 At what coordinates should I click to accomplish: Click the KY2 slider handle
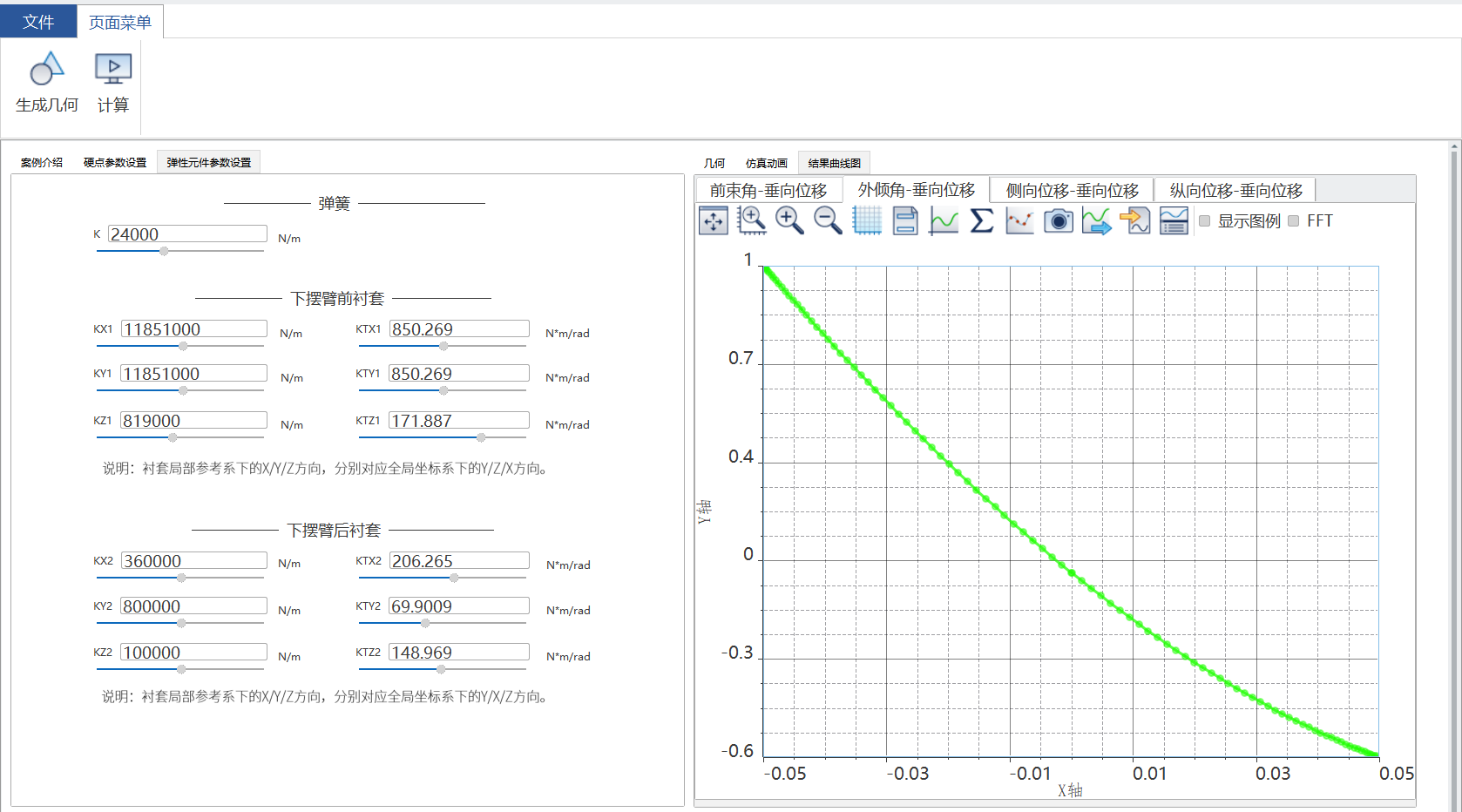pyautogui.click(x=181, y=623)
